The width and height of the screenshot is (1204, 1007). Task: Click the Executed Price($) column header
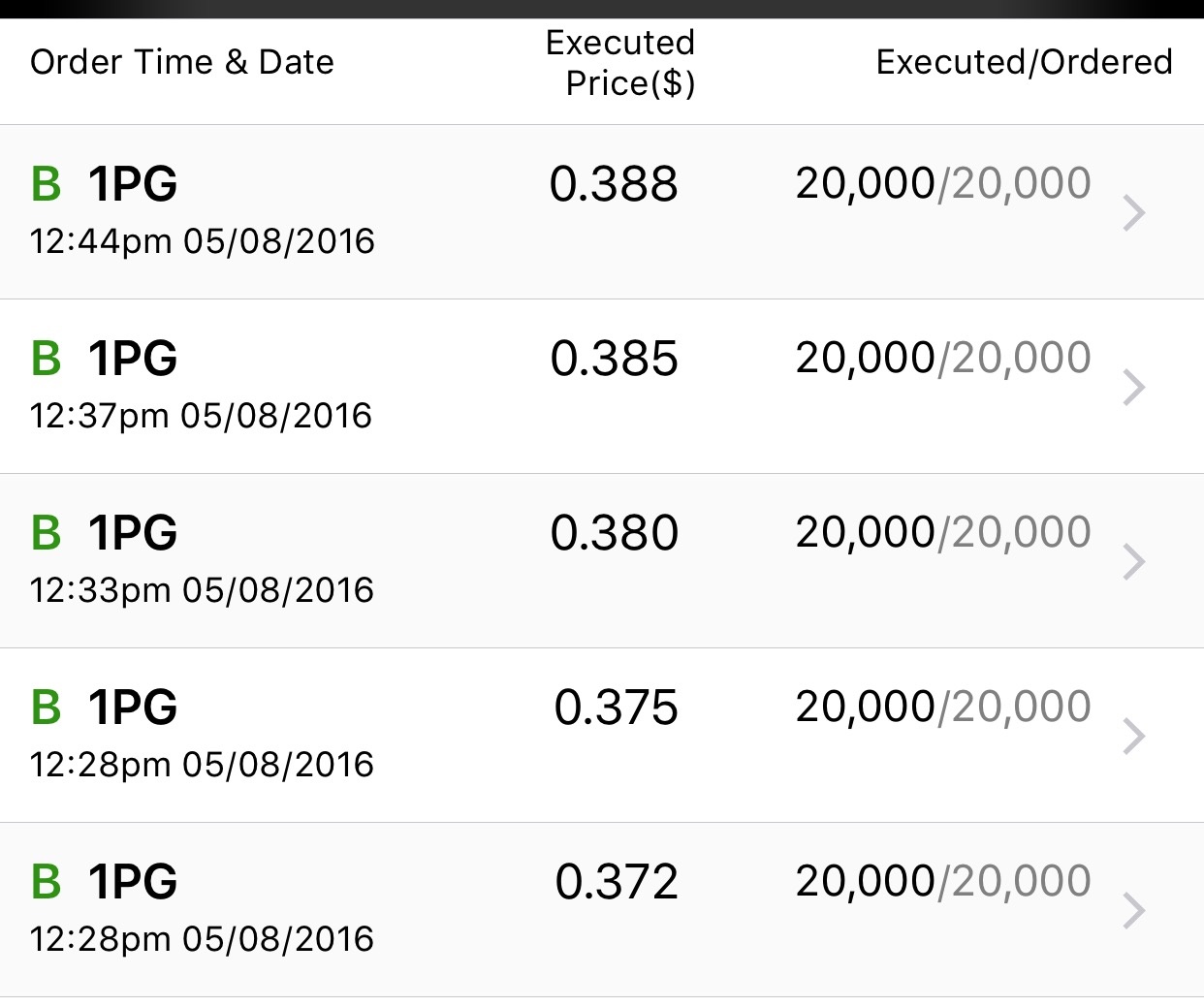[x=620, y=63]
